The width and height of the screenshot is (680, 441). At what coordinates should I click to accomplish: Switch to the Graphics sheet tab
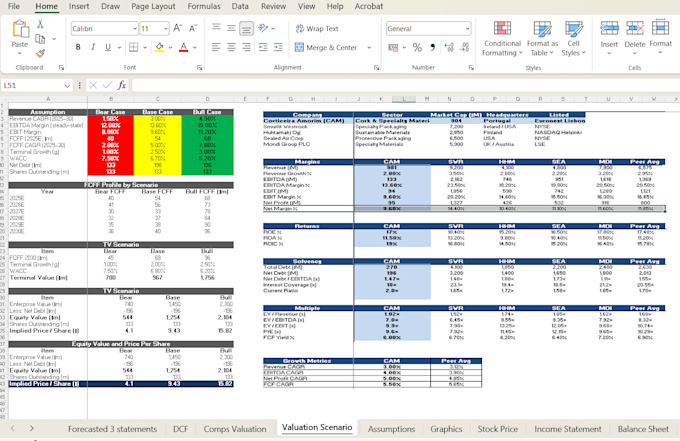coord(446,429)
